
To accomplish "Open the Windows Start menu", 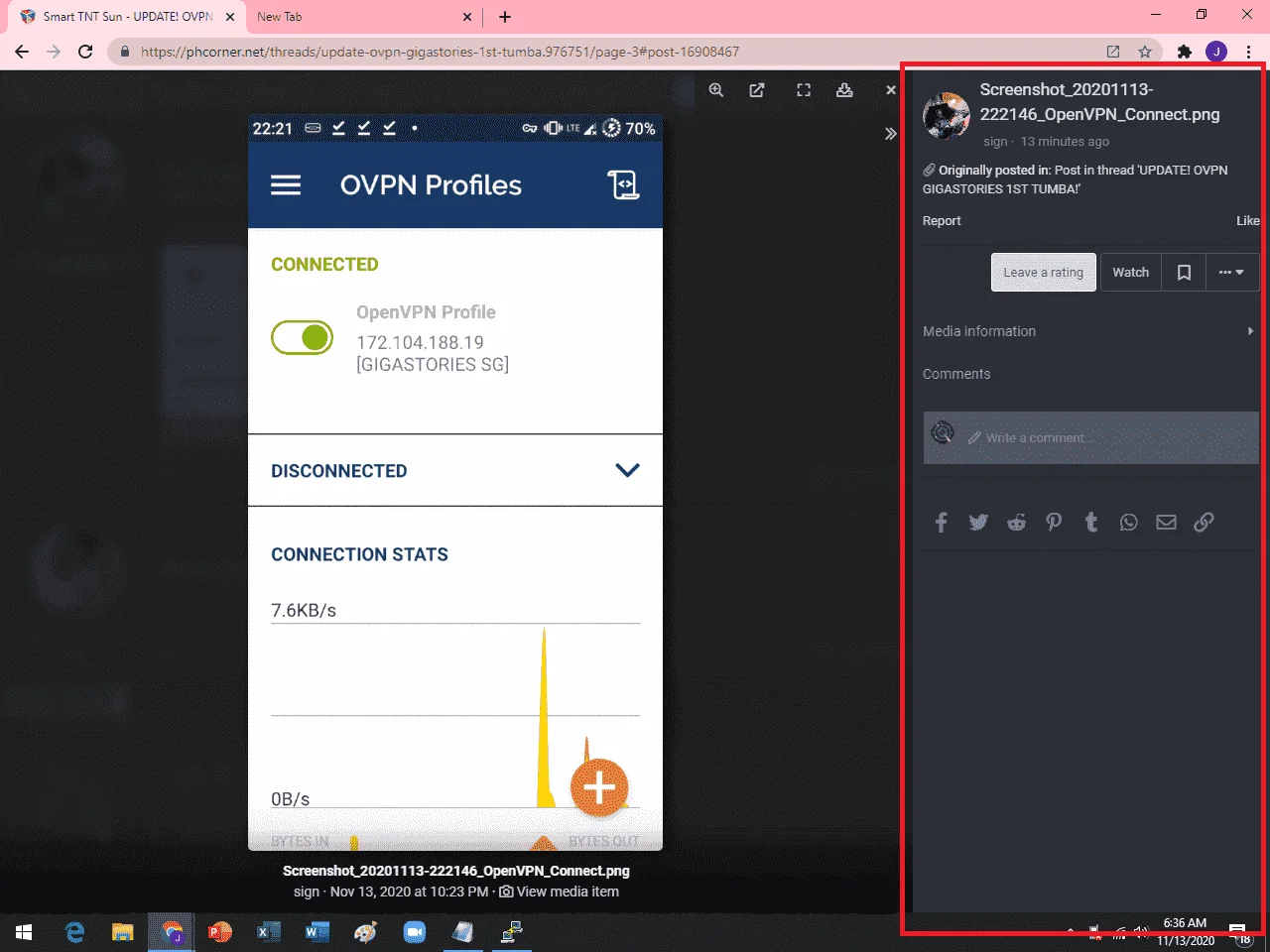I will tap(24, 932).
